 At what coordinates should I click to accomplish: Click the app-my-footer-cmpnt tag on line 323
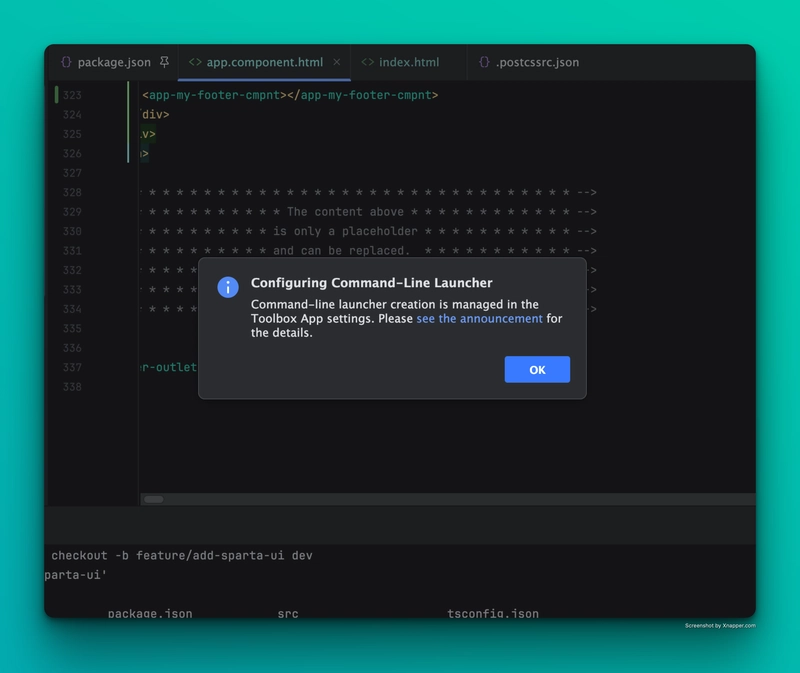[290, 95]
